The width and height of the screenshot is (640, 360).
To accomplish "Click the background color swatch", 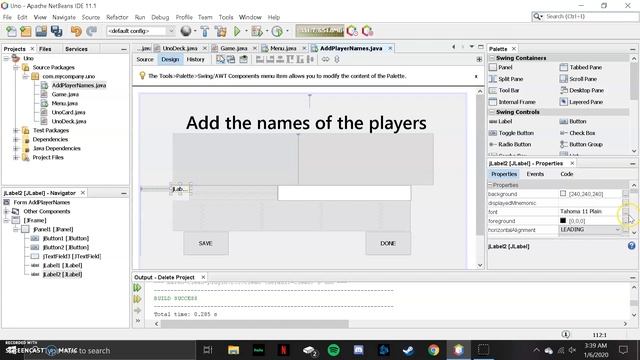I will (x=563, y=194).
